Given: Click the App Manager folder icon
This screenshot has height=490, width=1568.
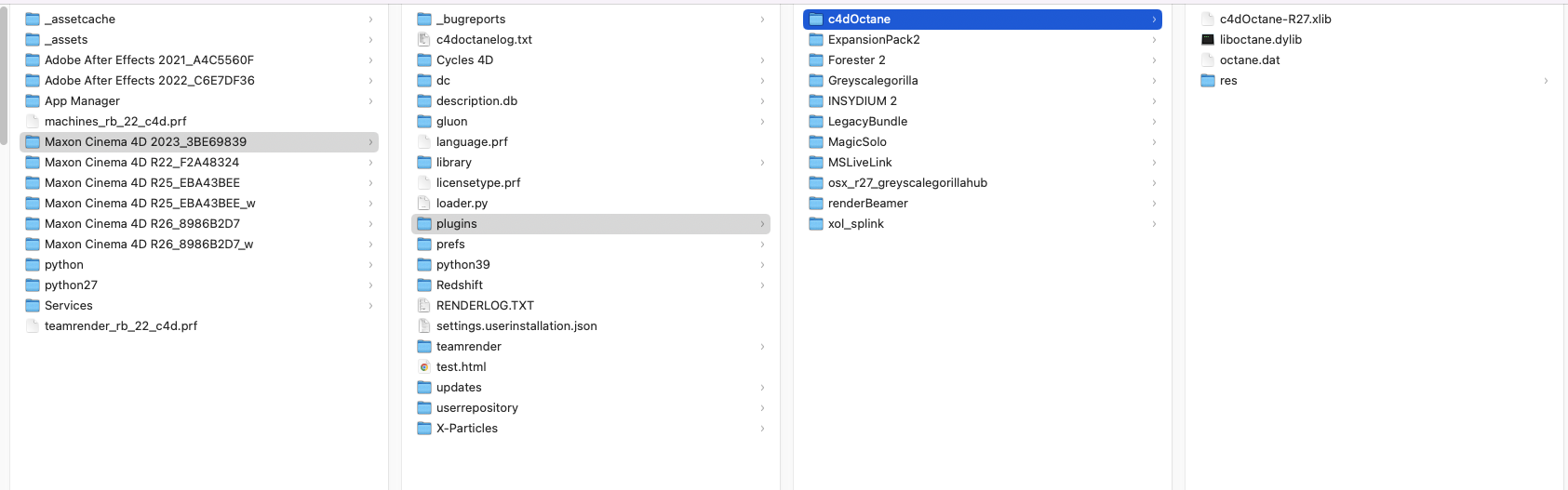Looking at the screenshot, I should coord(33,100).
